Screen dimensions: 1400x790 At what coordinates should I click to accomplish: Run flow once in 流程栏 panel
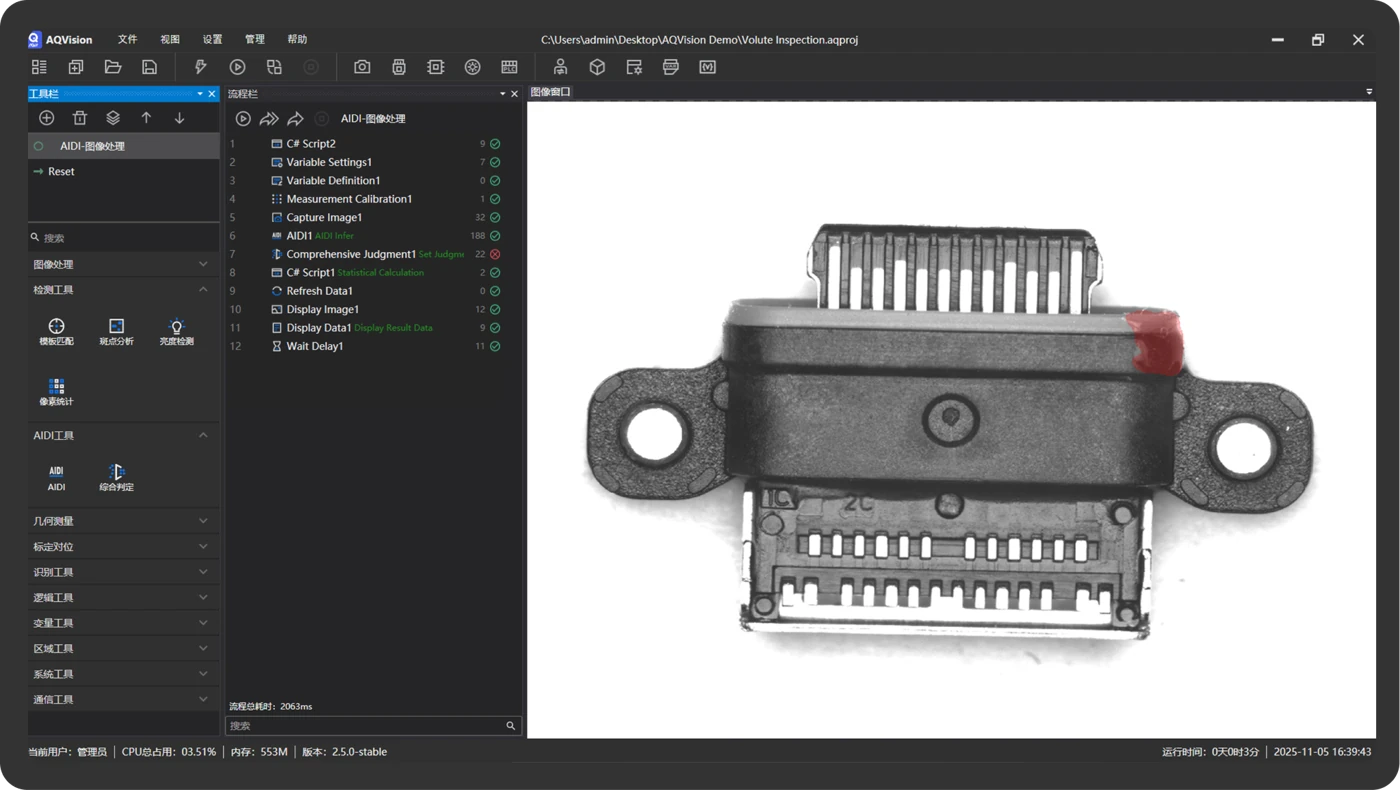[243, 118]
